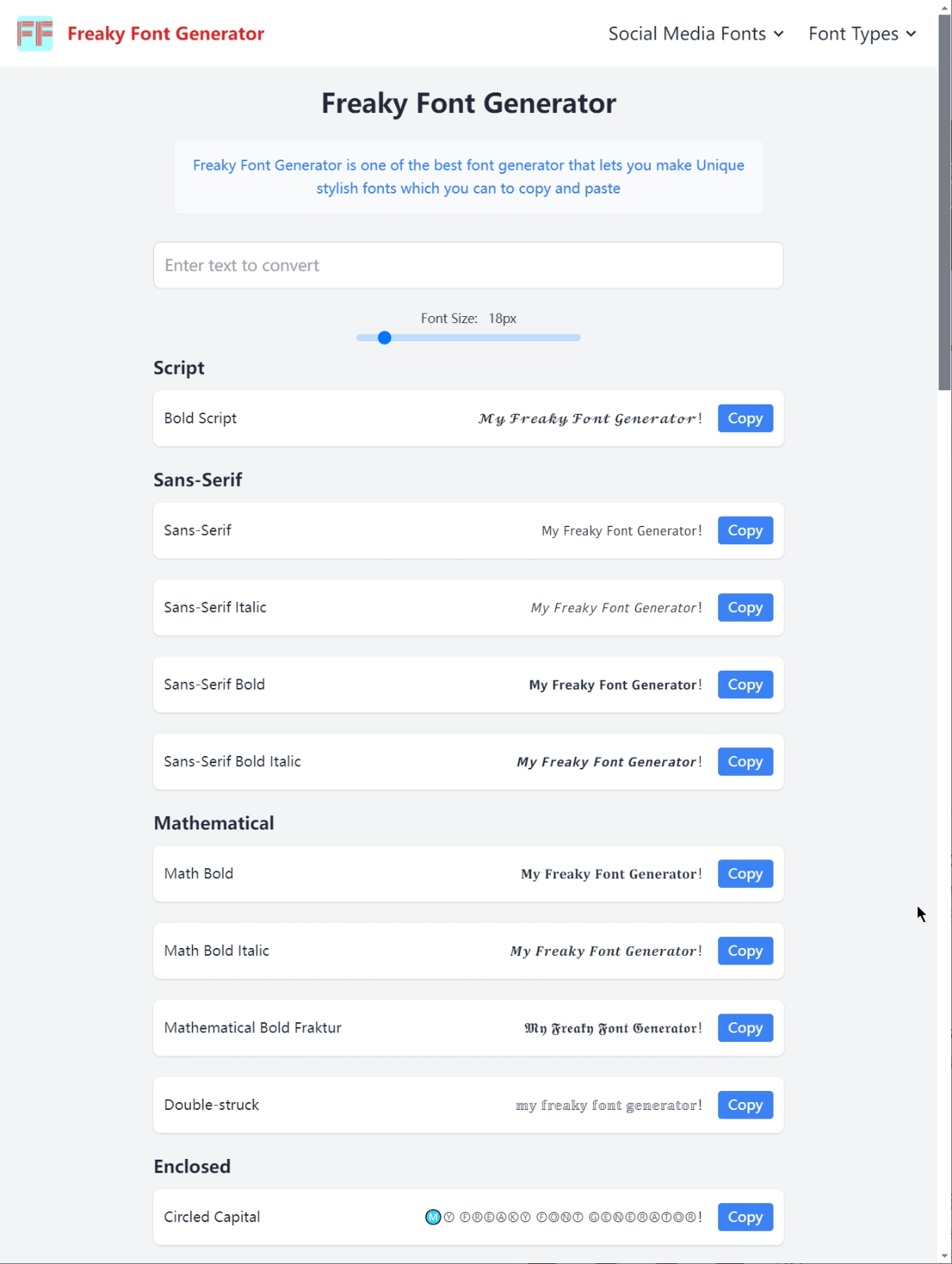The height and width of the screenshot is (1264, 952).
Task: Open the Font Types dropdown
Action: click(853, 34)
